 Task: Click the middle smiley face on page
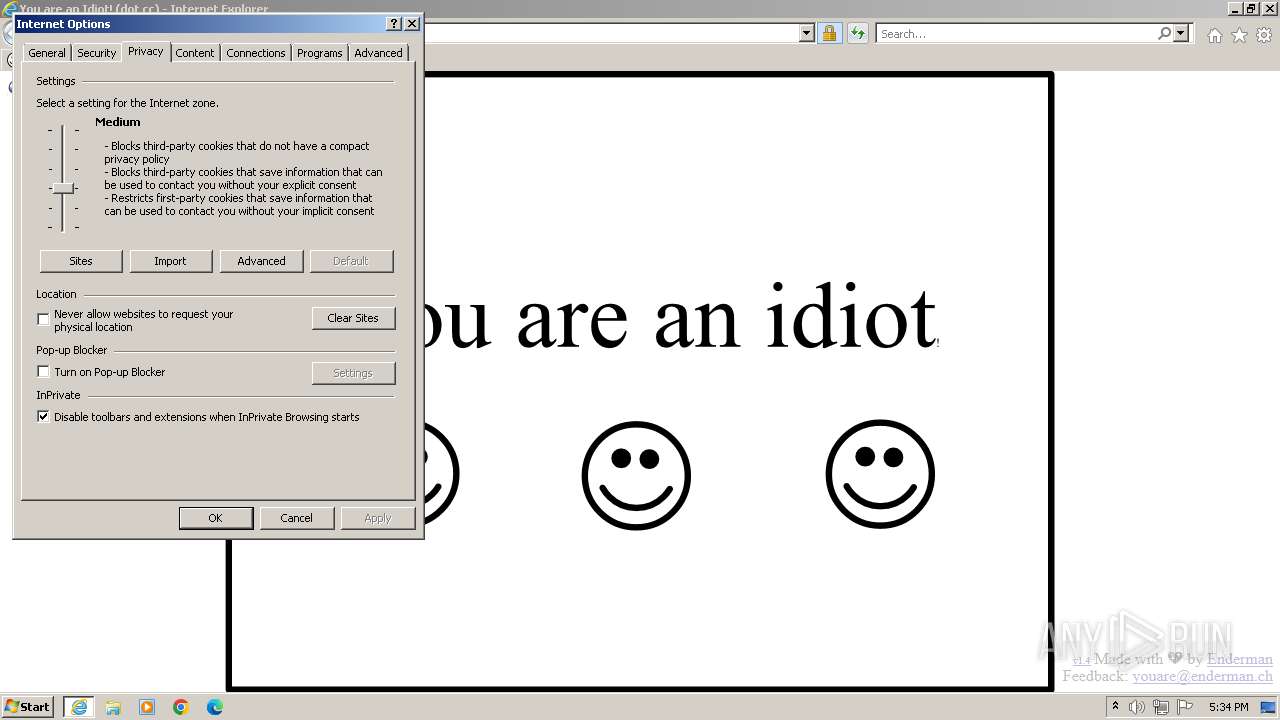(x=636, y=475)
